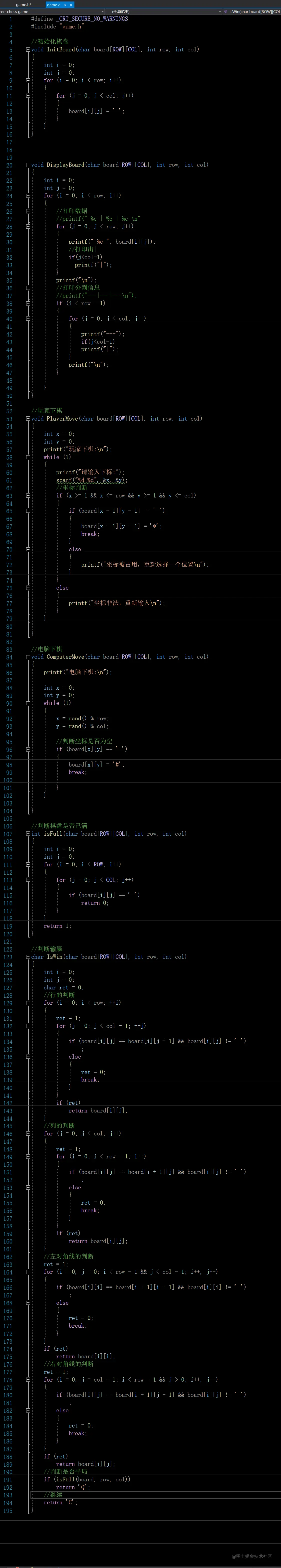Click the //右对角线的判断 comment
This screenshot has height=1568, width=281.
69,1364
